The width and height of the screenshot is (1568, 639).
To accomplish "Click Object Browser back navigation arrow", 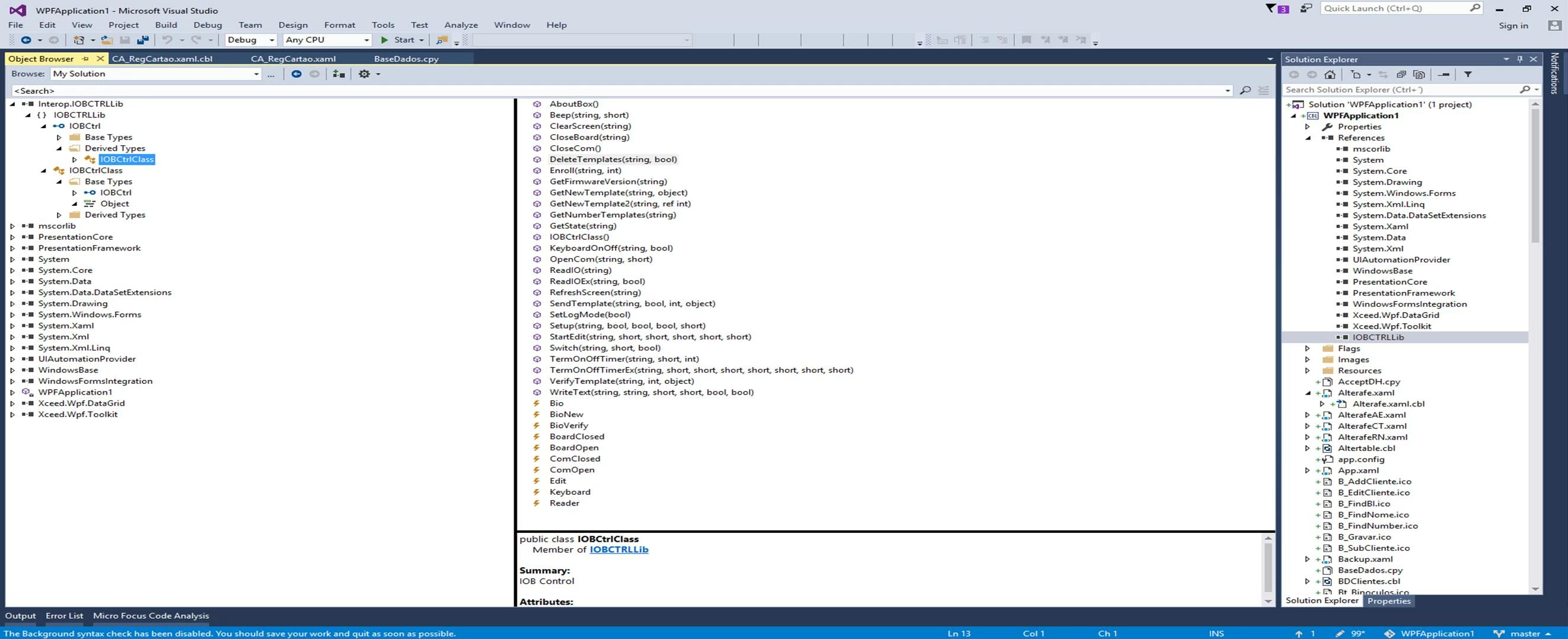I will [297, 74].
